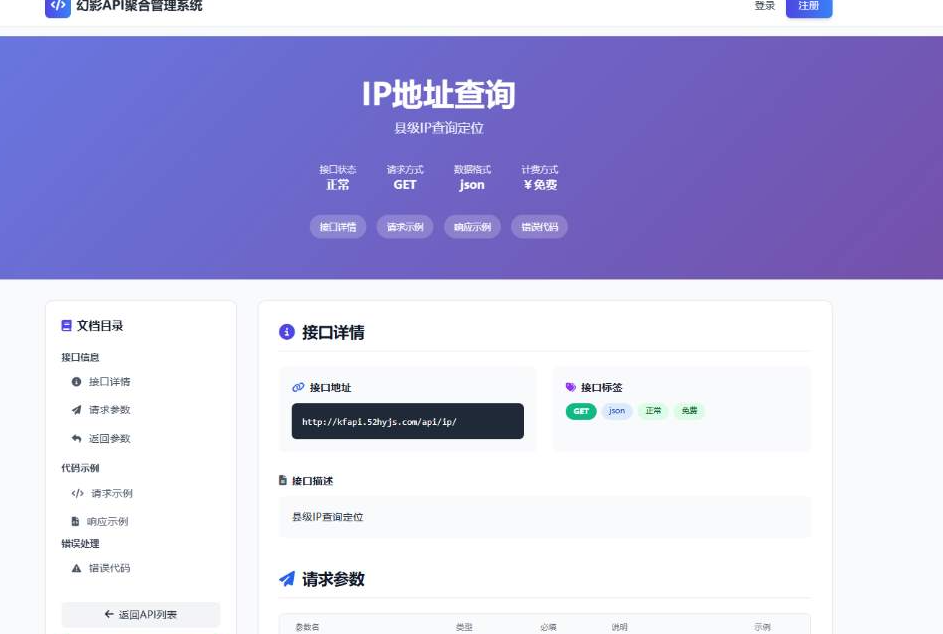
Task: Click the link chain icon beside 接口地址
Action: click(x=298, y=387)
